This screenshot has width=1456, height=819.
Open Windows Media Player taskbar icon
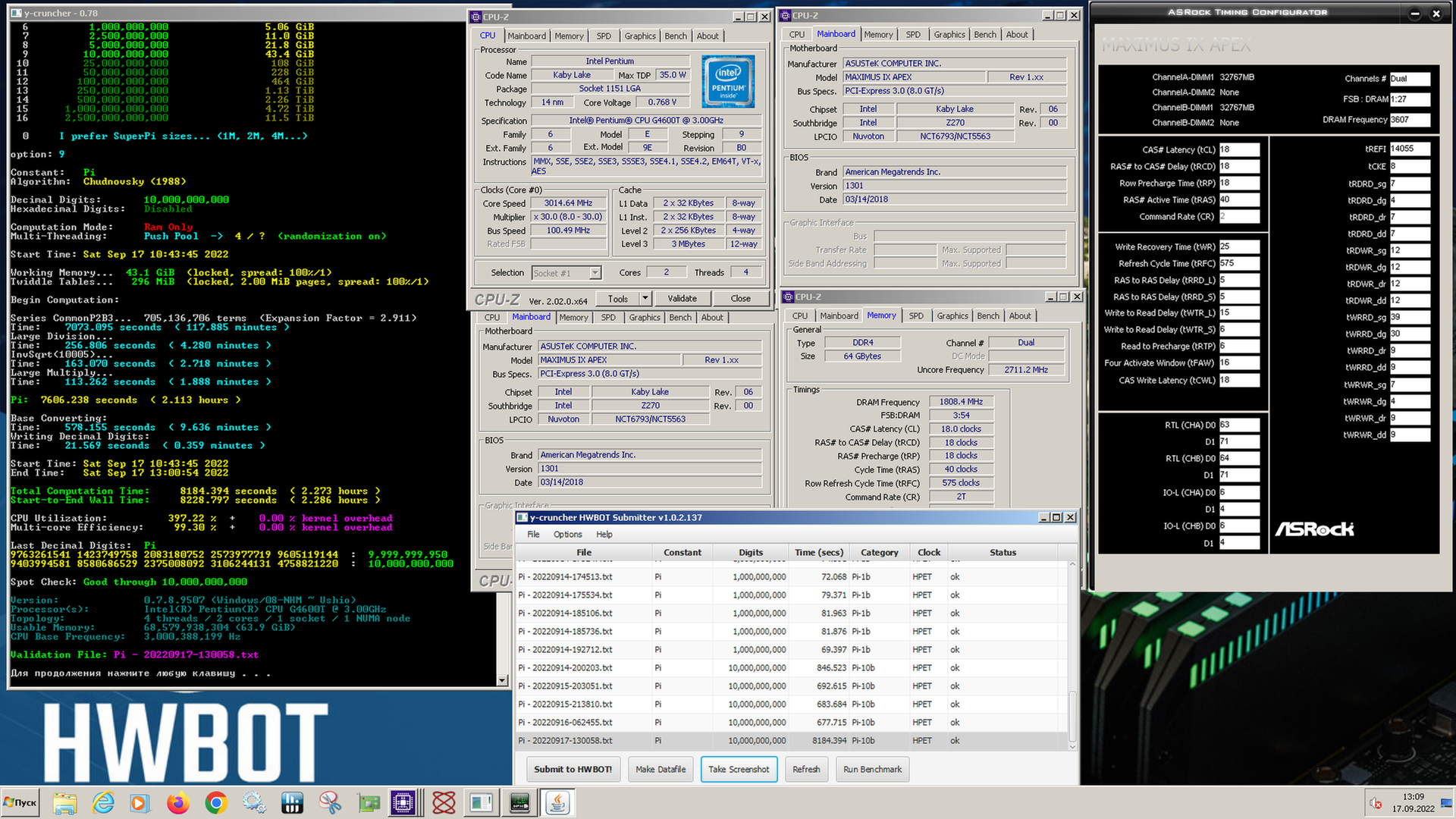pyautogui.click(x=140, y=802)
